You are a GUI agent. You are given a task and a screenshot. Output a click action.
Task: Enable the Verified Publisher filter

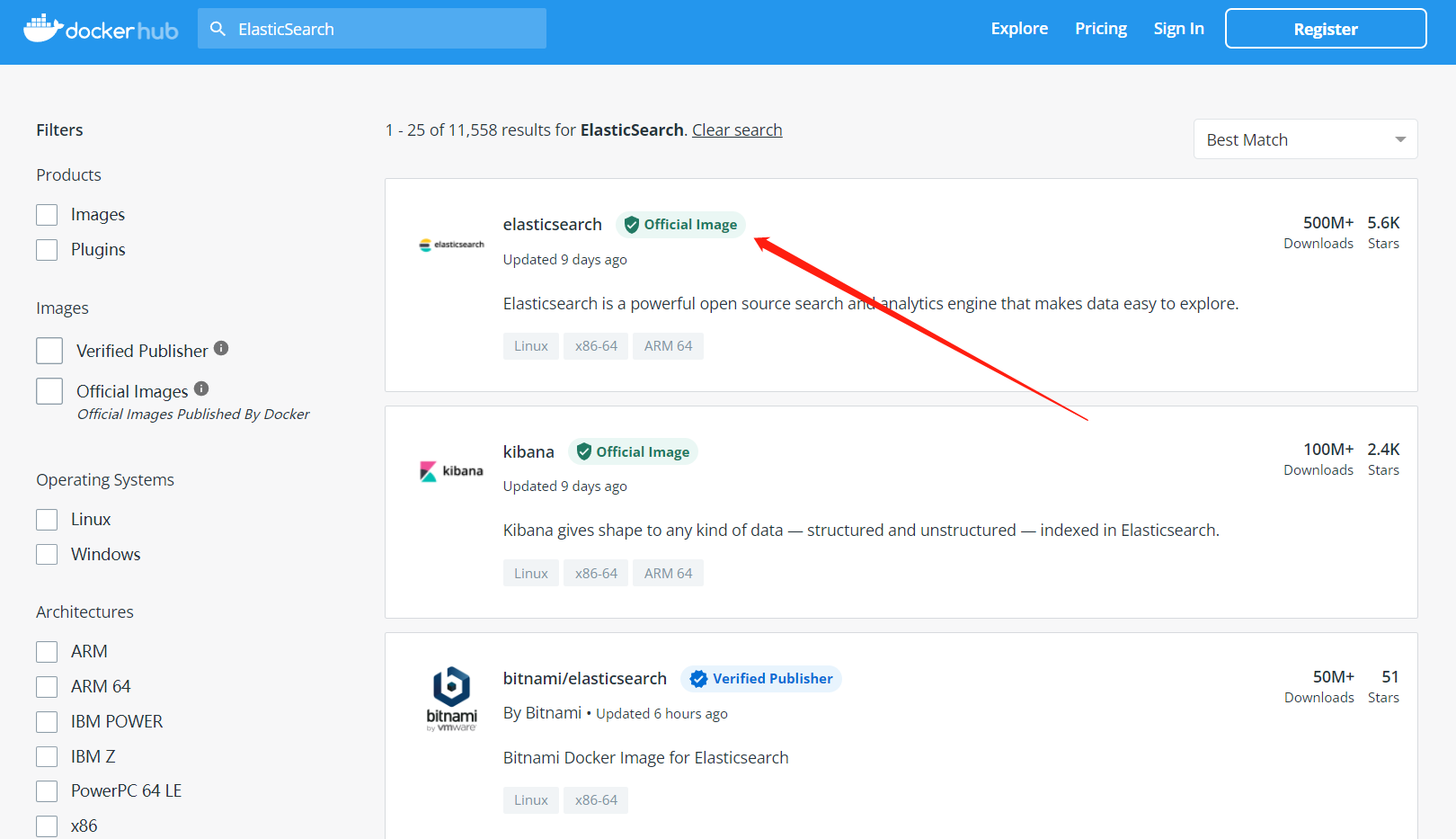[49, 351]
